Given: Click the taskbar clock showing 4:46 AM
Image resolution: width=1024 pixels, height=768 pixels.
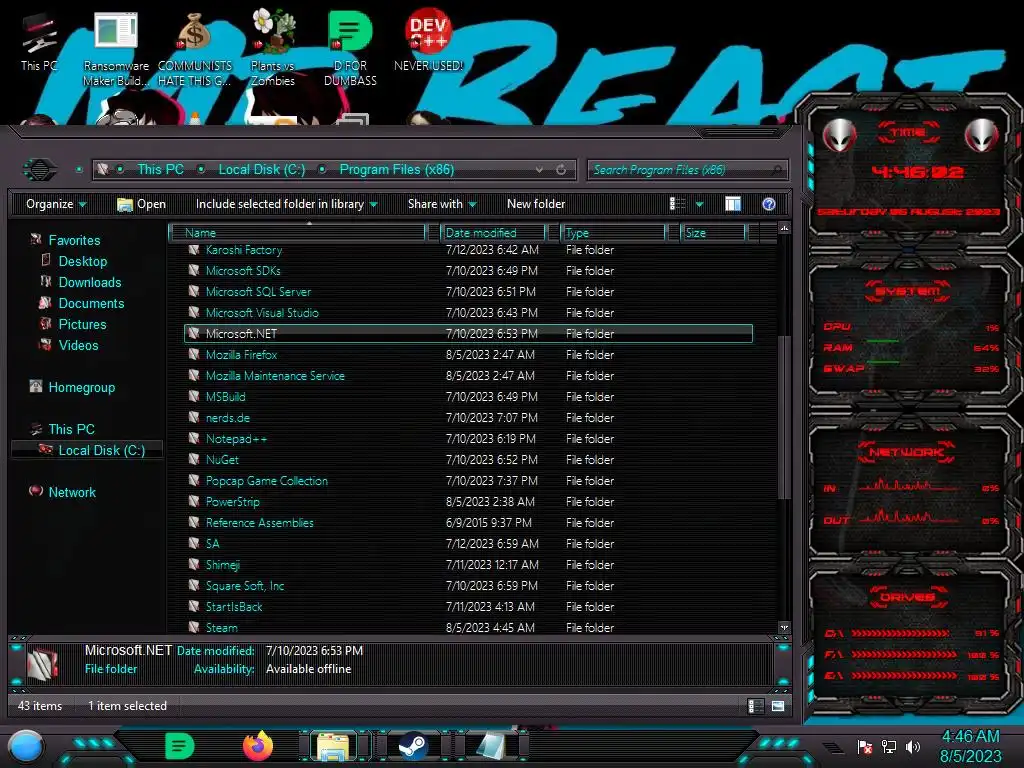Looking at the screenshot, I should 970,746.
